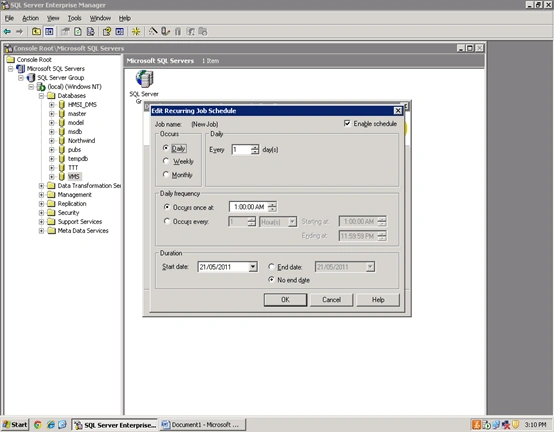The image size is (554, 432).
Task: Select the End date radio button
Action: pyautogui.click(x=271, y=267)
